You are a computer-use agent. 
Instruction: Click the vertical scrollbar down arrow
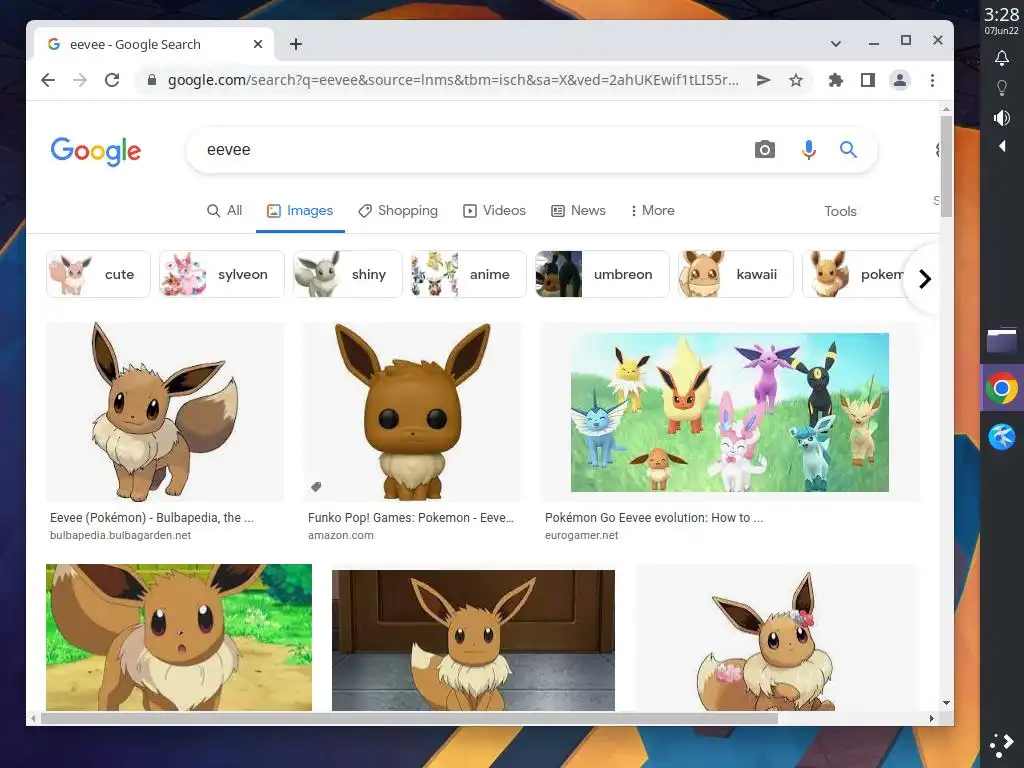pyautogui.click(x=946, y=703)
